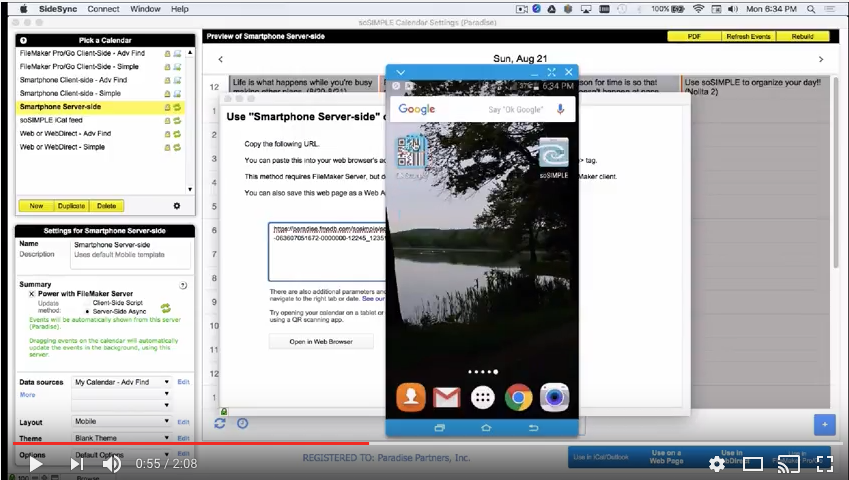This screenshot has width=849, height=480.
Task: Expand the SideSync chevron dropdown menu
Action: [x=401, y=73]
